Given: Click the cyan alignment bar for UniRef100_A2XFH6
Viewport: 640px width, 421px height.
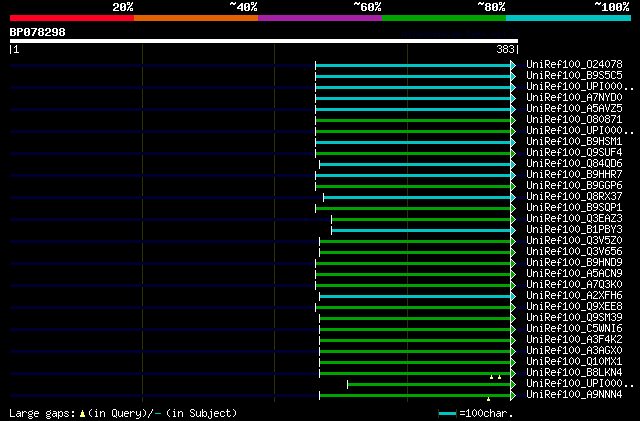Looking at the screenshot, I should (x=415, y=297).
